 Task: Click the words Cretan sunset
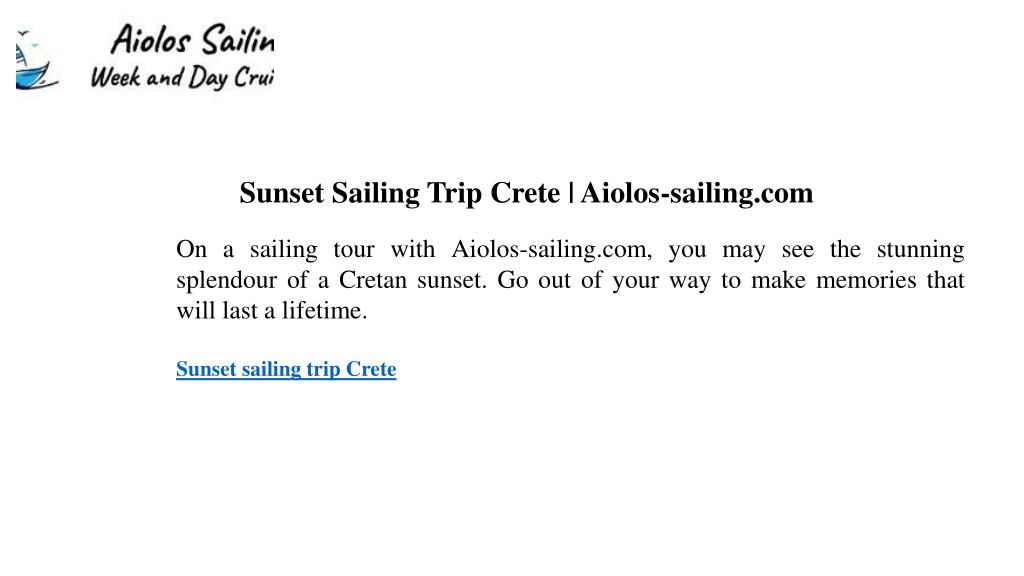413,280
